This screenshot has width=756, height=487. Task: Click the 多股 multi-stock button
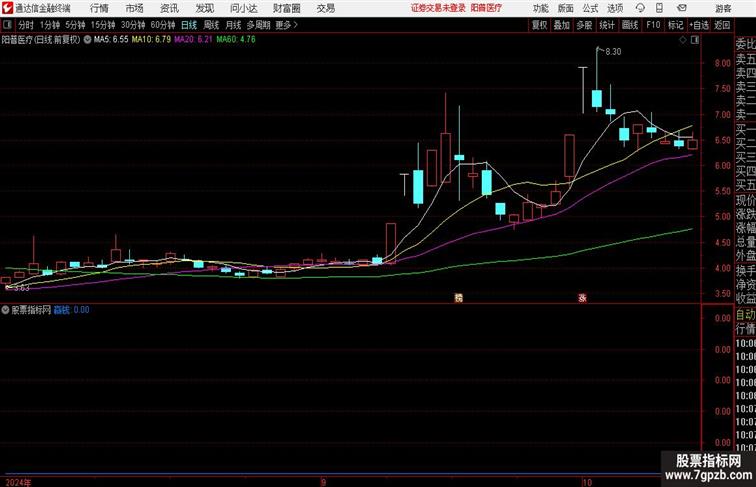pos(584,25)
